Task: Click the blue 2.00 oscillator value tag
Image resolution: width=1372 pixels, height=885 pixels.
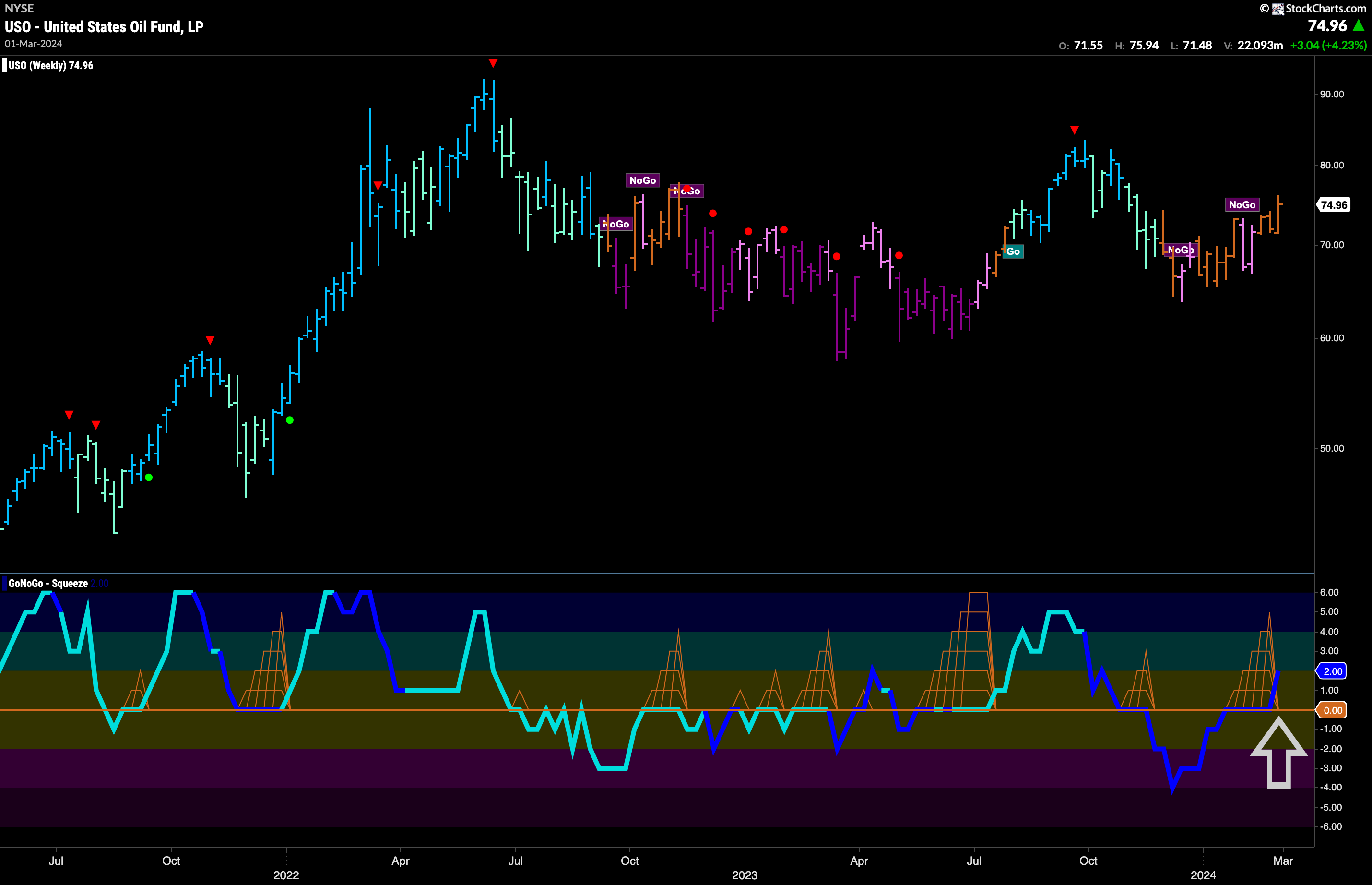Action: click(1332, 671)
